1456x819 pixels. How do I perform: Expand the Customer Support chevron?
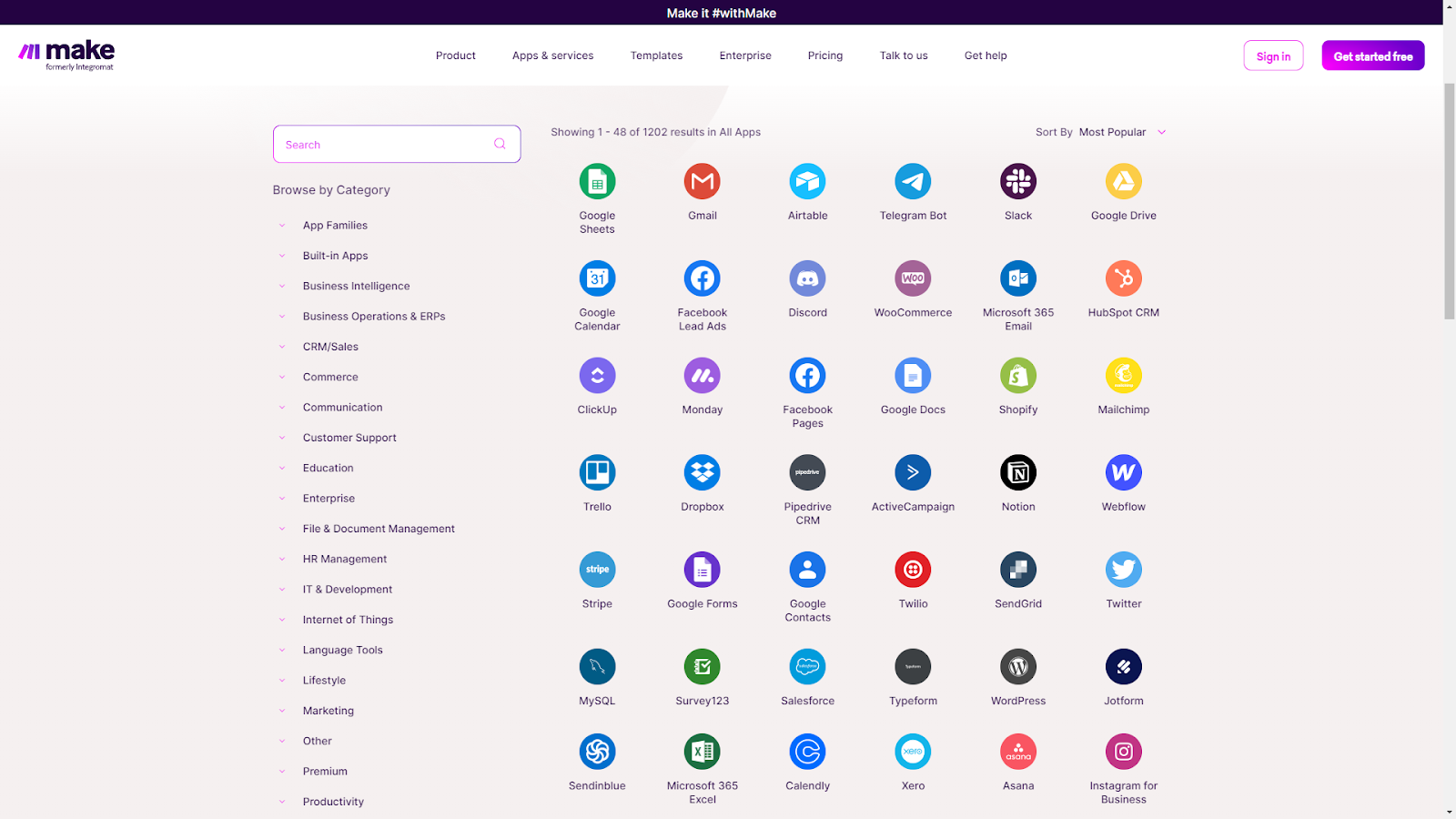[x=282, y=438]
